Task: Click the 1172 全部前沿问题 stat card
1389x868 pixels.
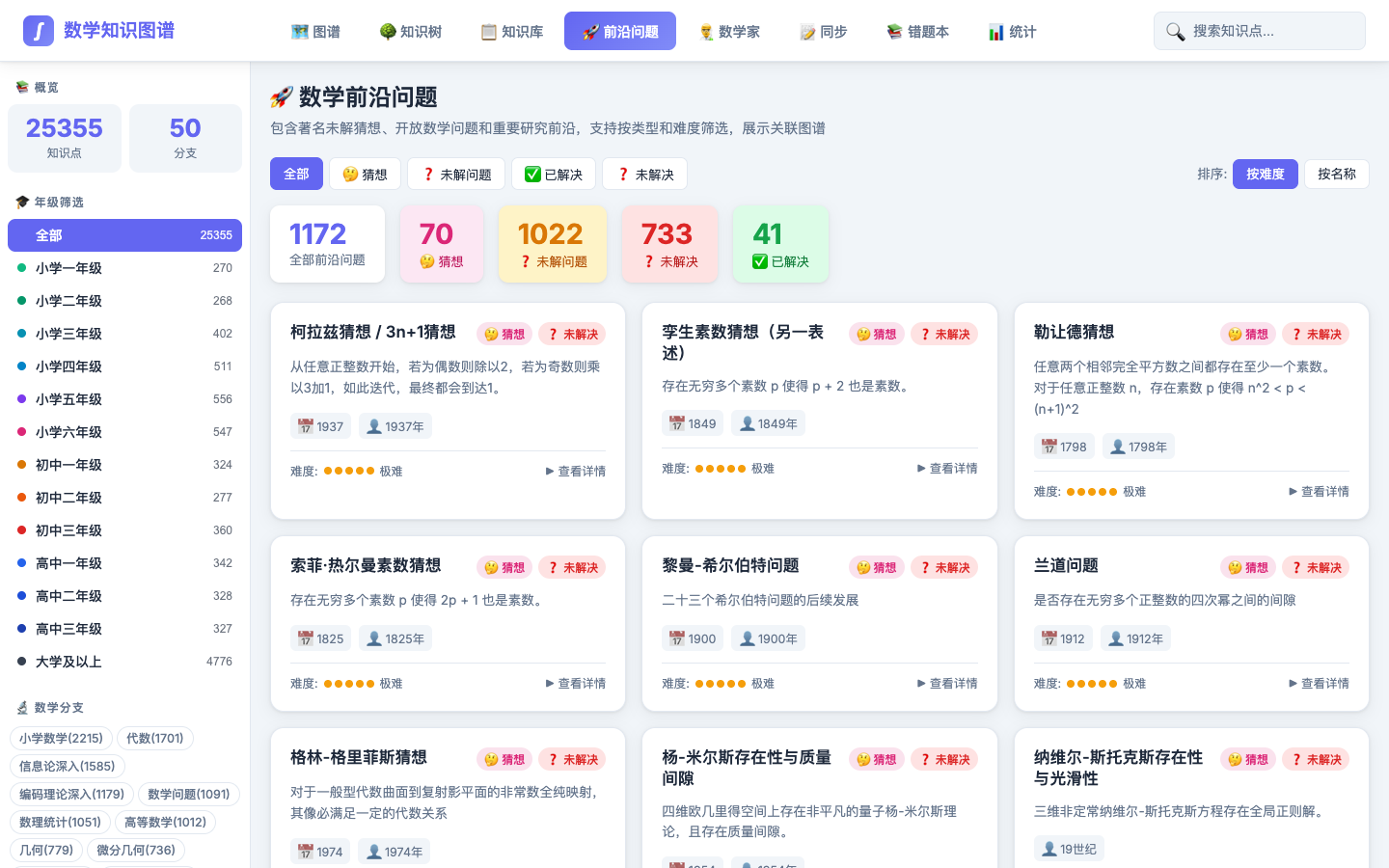Action: [327, 244]
